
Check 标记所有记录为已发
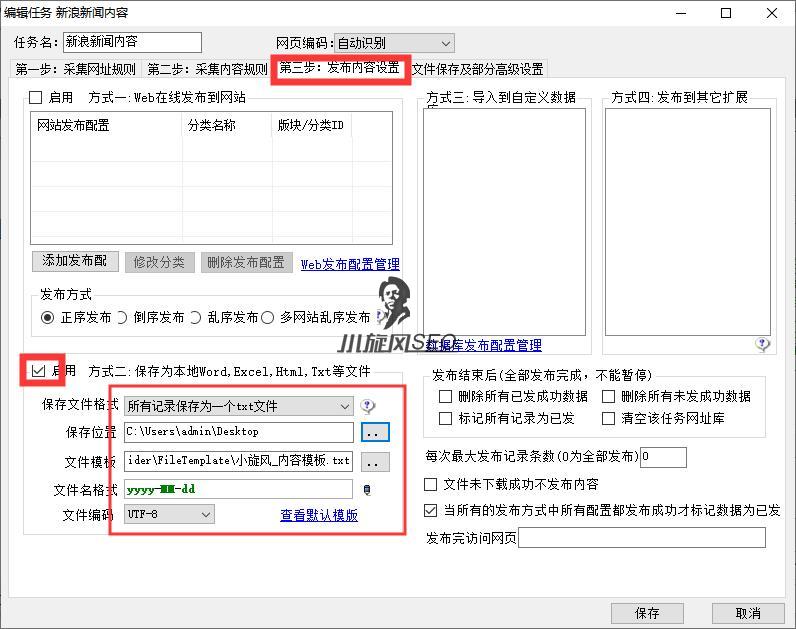click(445, 418)
